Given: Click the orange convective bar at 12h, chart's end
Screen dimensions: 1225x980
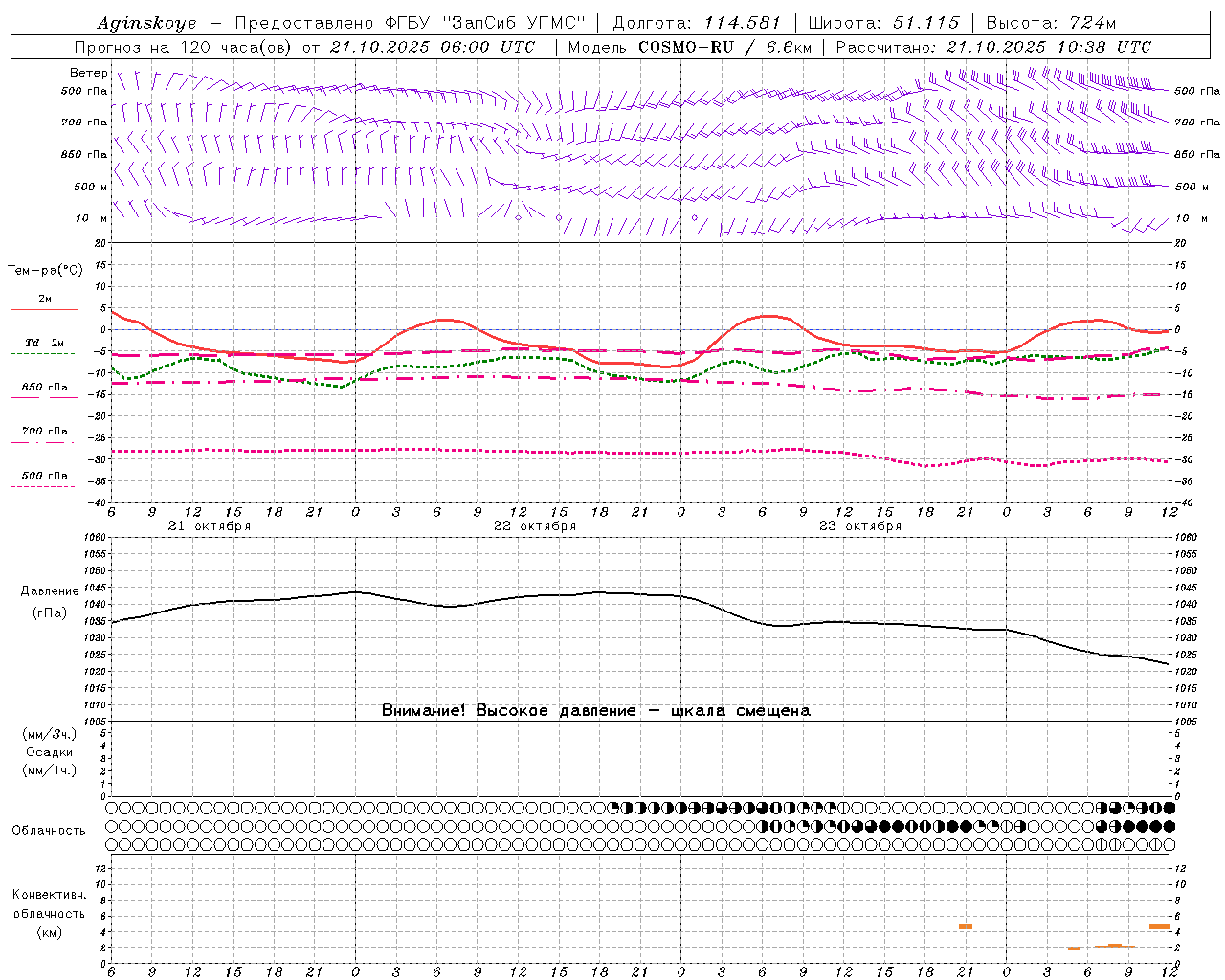Looking at the screenshot, I should [1160, 926].
